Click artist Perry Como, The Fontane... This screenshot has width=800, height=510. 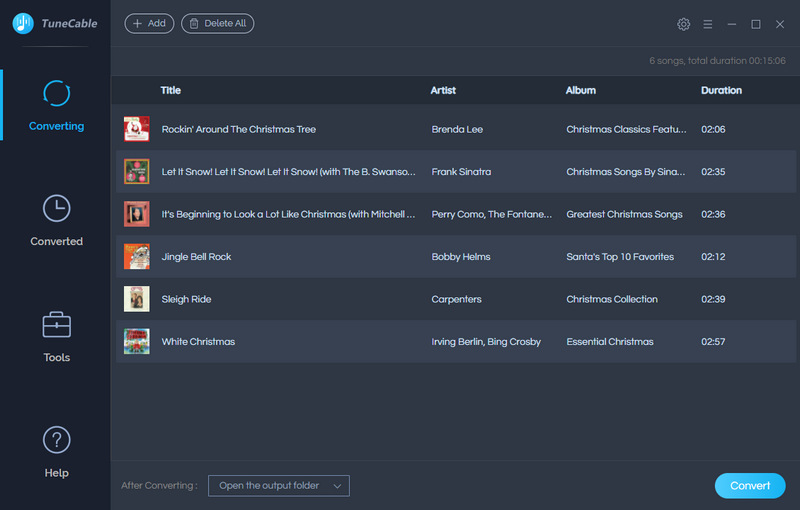491,214
